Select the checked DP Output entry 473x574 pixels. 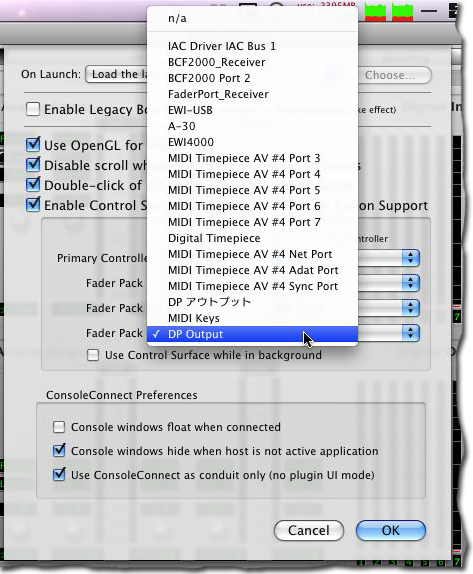252,334
